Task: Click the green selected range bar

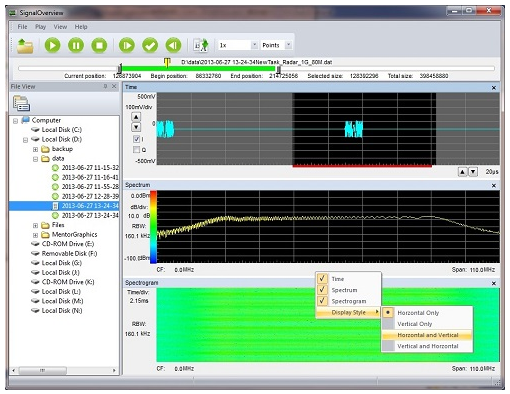Action: pos(199,68)
